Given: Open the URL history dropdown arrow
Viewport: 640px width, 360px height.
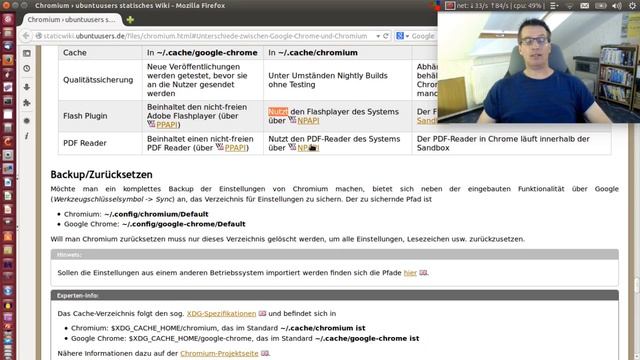Looking at the screenshot, I should (378, 36).
